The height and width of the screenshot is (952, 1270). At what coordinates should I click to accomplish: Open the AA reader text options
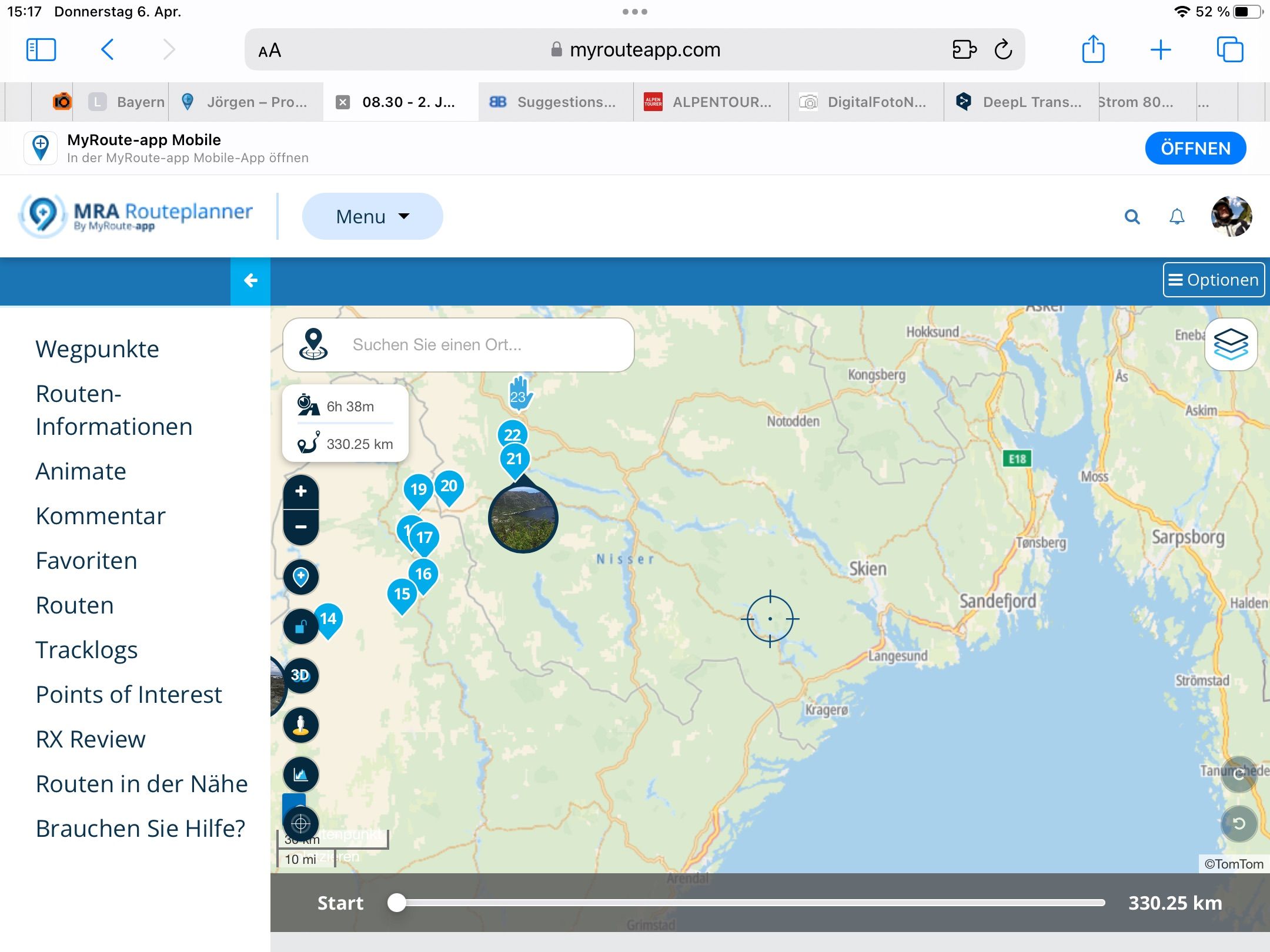[270, 51]
